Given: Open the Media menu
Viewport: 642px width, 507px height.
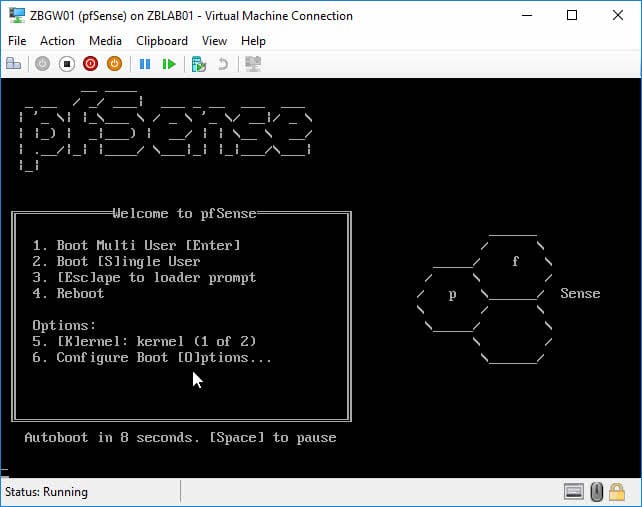Looking at the screenshot, I should [105, 41].
